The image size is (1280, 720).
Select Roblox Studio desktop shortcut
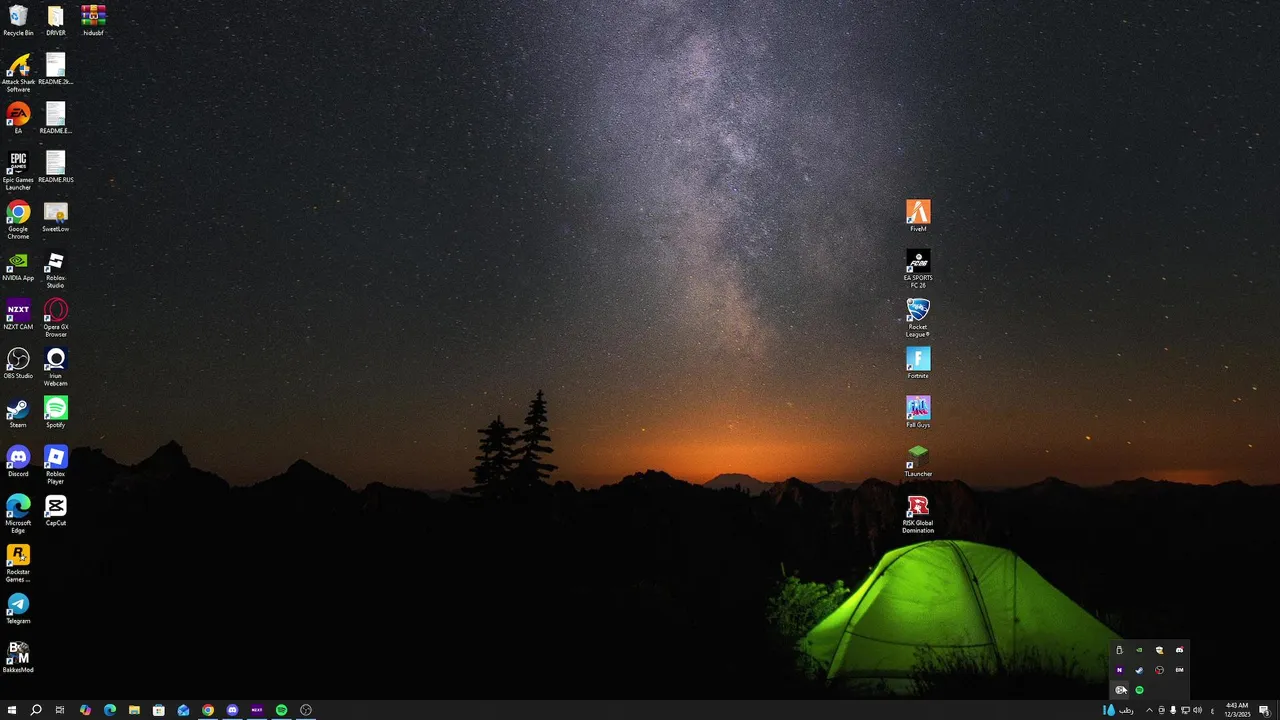[56, 268]
